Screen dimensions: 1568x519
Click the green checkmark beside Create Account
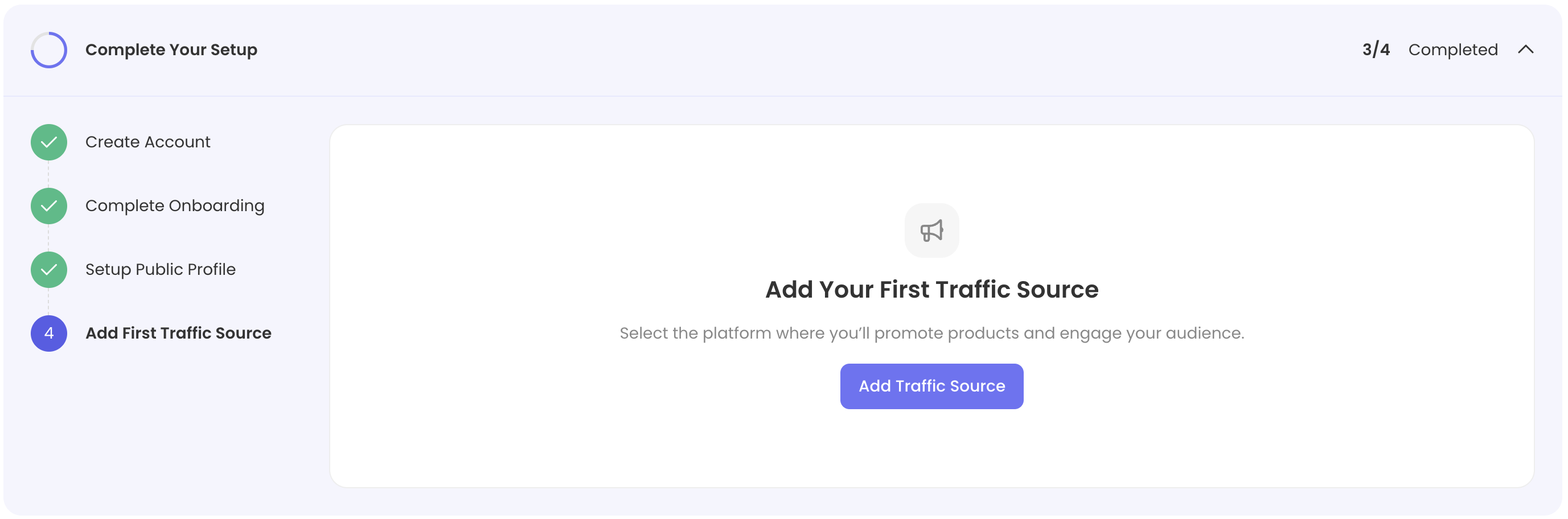[x=49, y=142]
